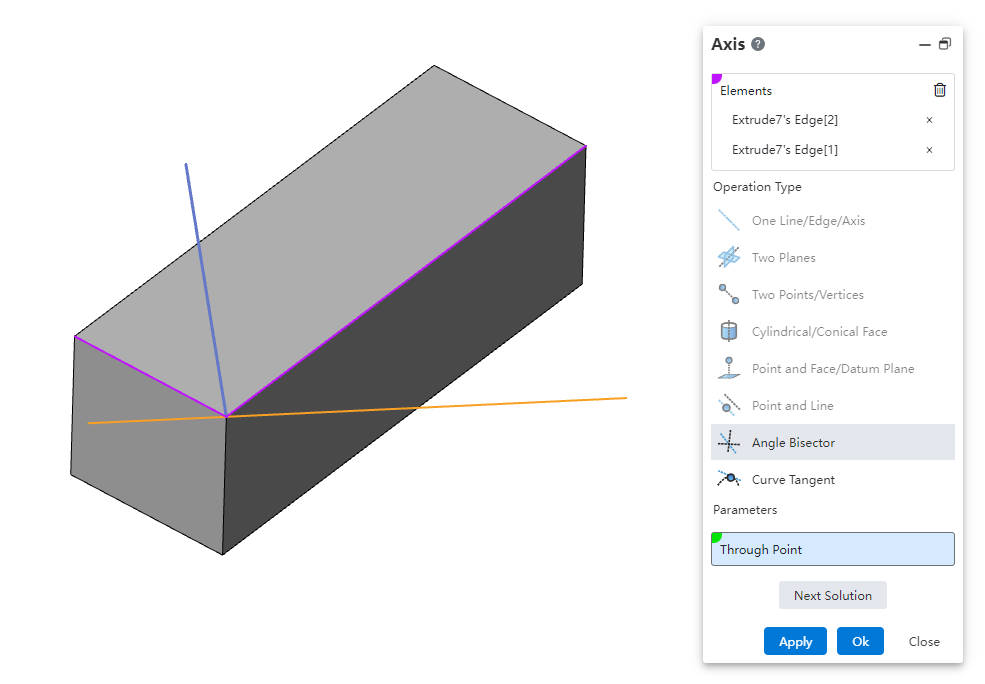Screen dimensions: 985x684
Task: Click the Next Solution button
Action: (x=832, y=595)
